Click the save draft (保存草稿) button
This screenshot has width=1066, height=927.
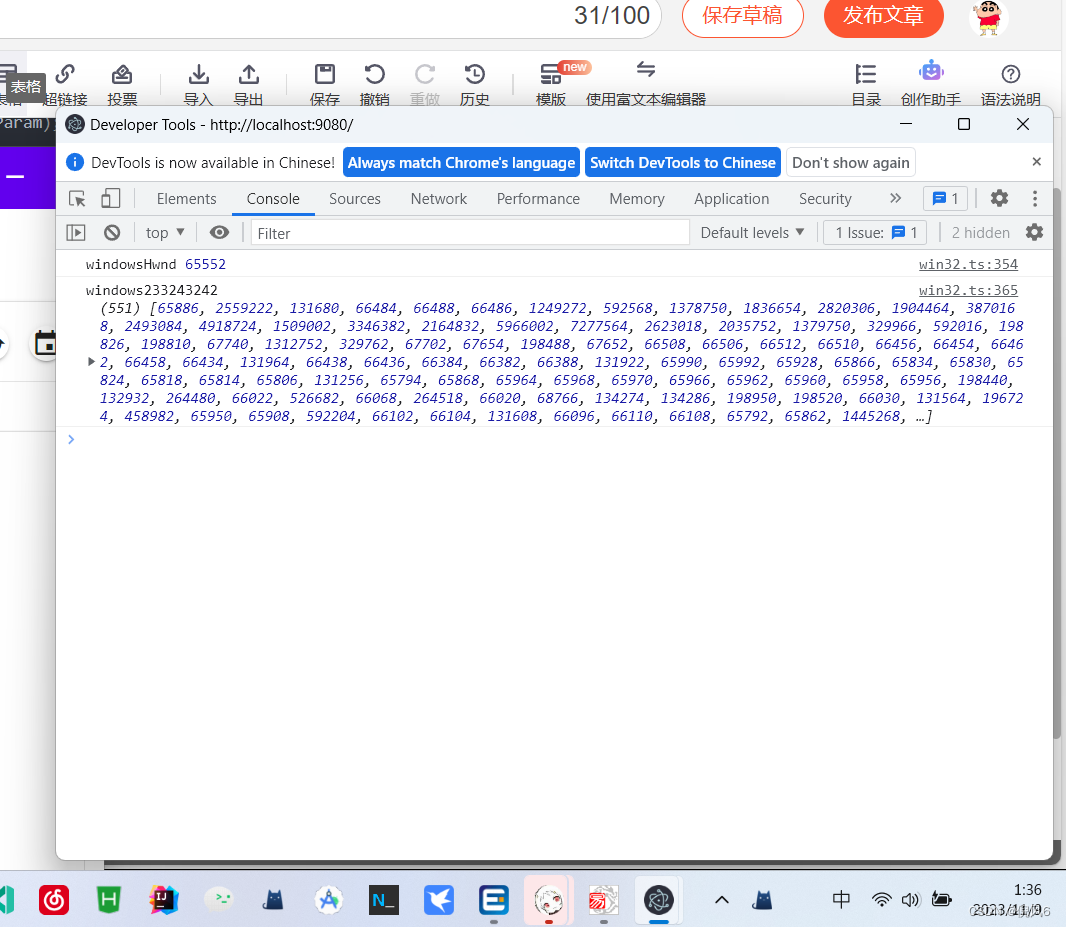point(742,15)
